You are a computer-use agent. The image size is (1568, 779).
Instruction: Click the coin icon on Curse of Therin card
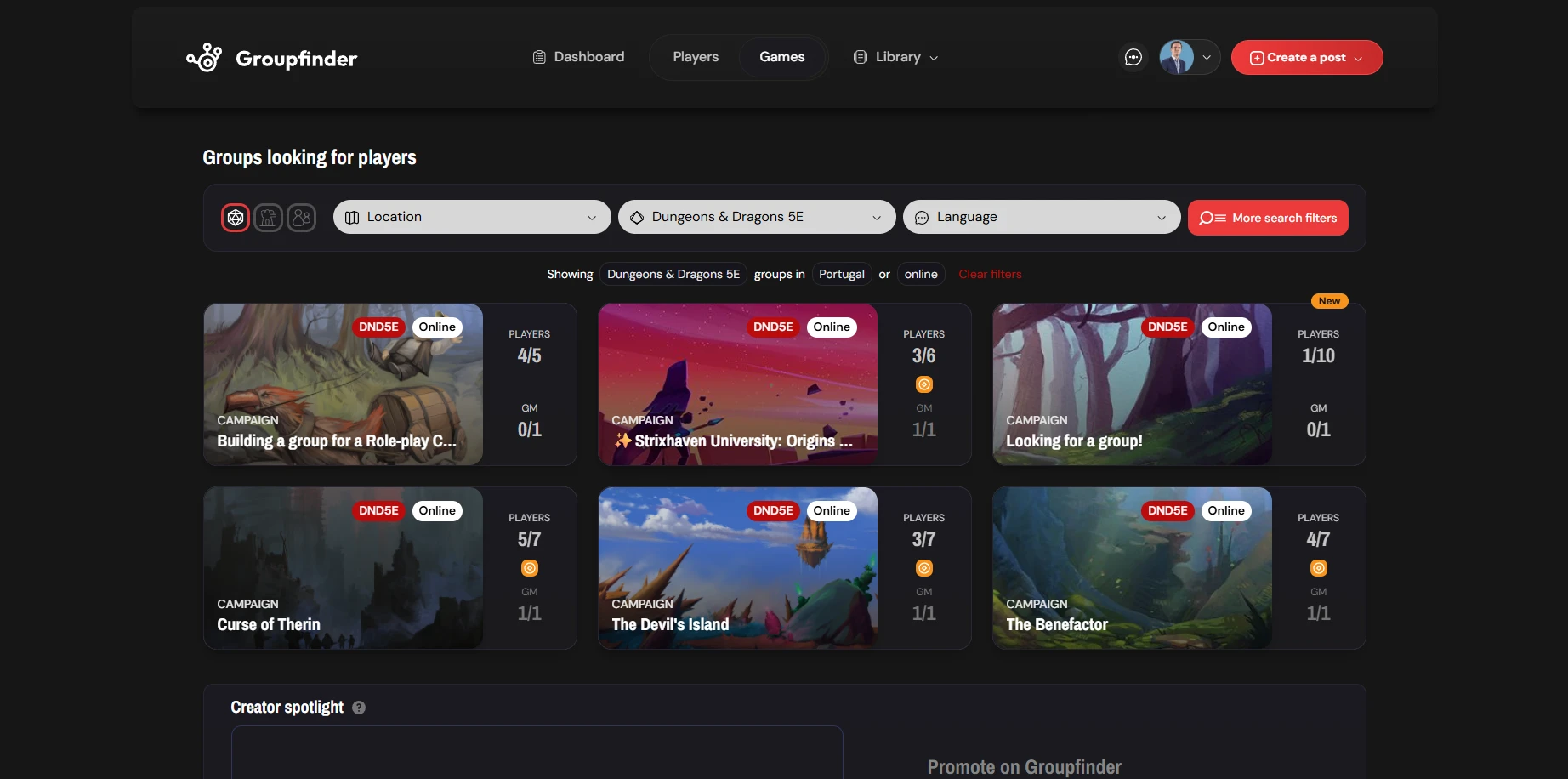coord(530,568)
